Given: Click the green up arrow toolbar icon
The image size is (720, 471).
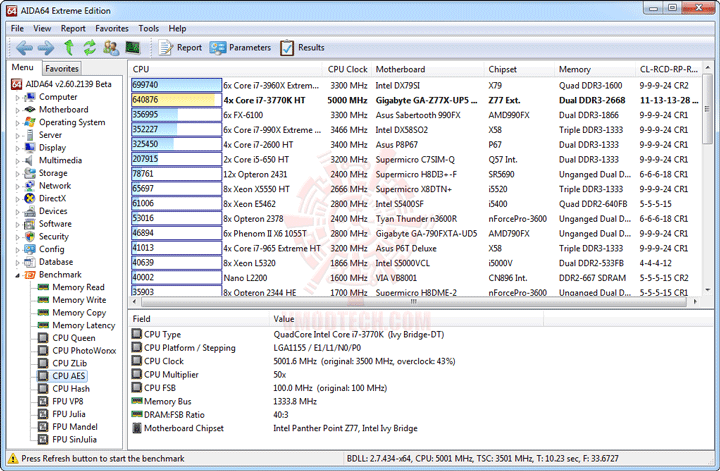Looking at the screenshot, I should [x=69, y=47].
